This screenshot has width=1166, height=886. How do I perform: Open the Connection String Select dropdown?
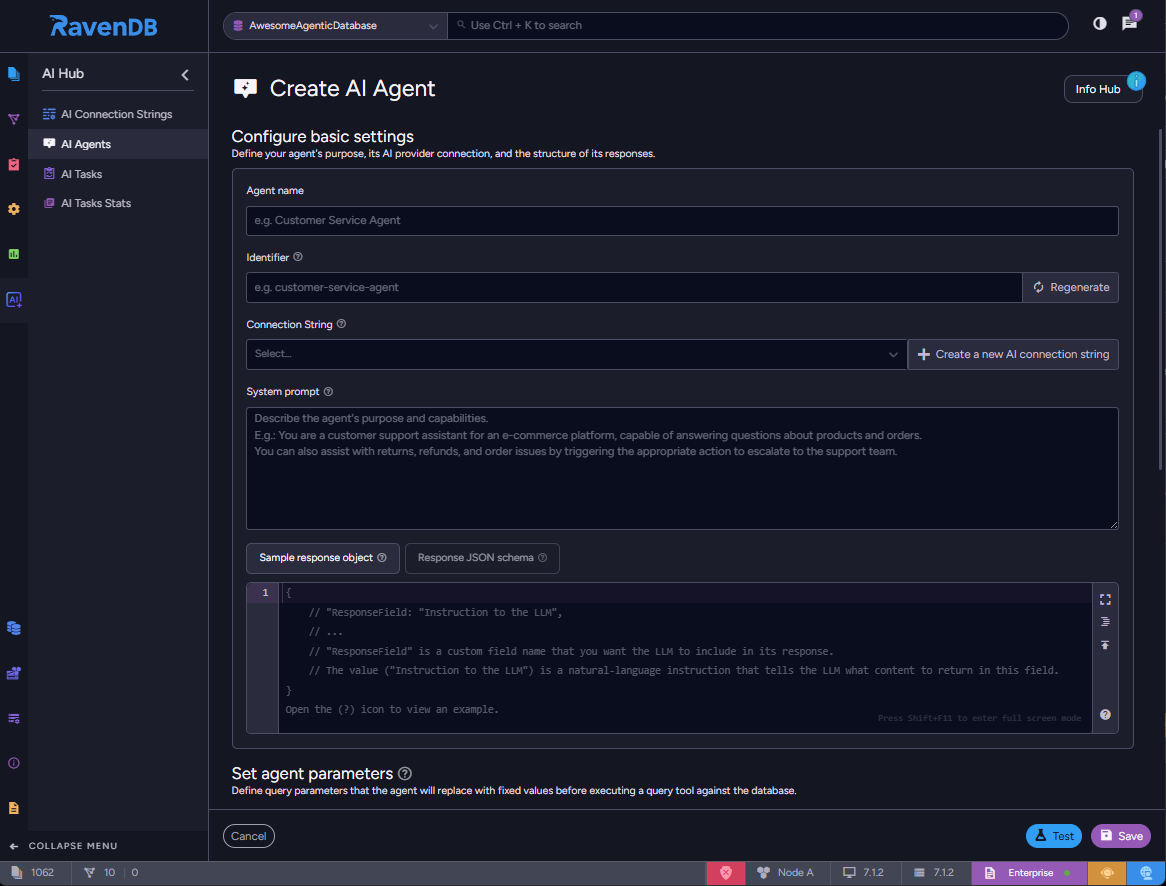(576, 354)
